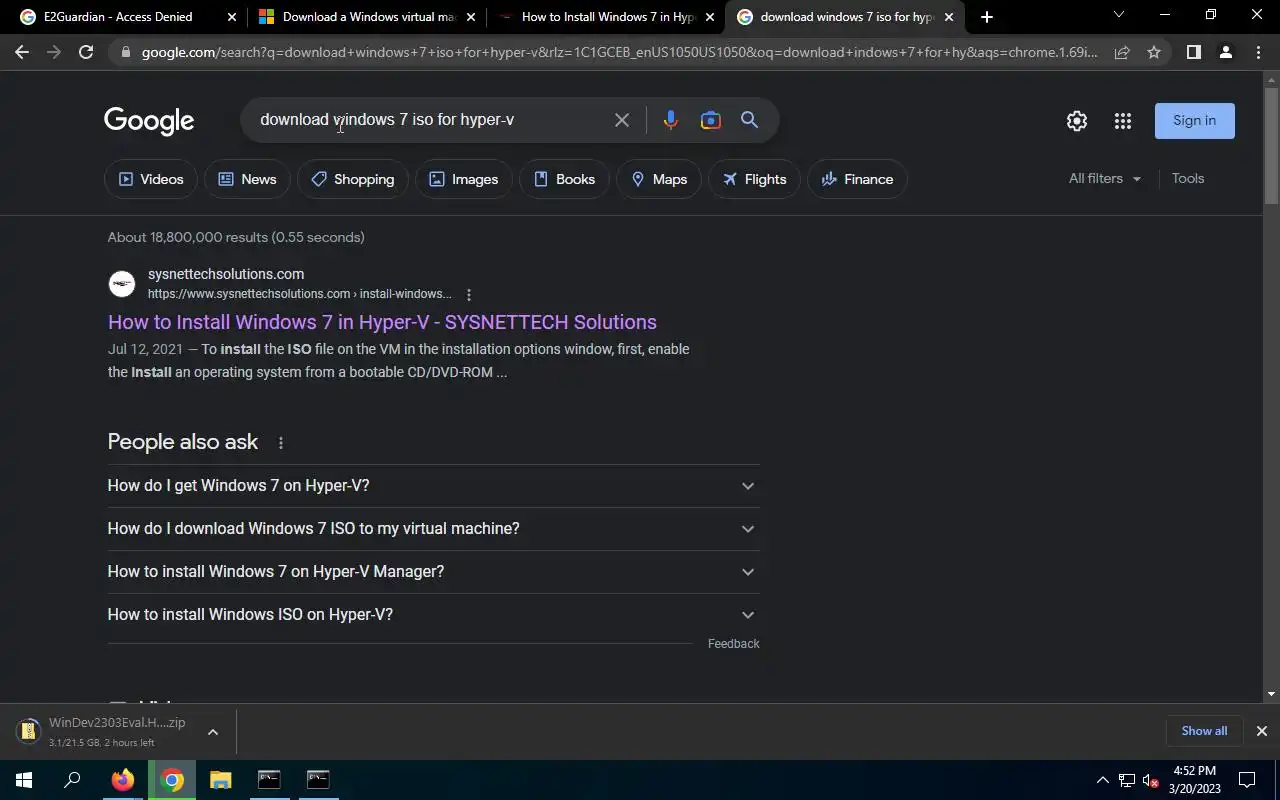Viewport: 1280px width, 800px height.
Task: Open more options for the sysnettechsolutions result
Action: point(469,294)
